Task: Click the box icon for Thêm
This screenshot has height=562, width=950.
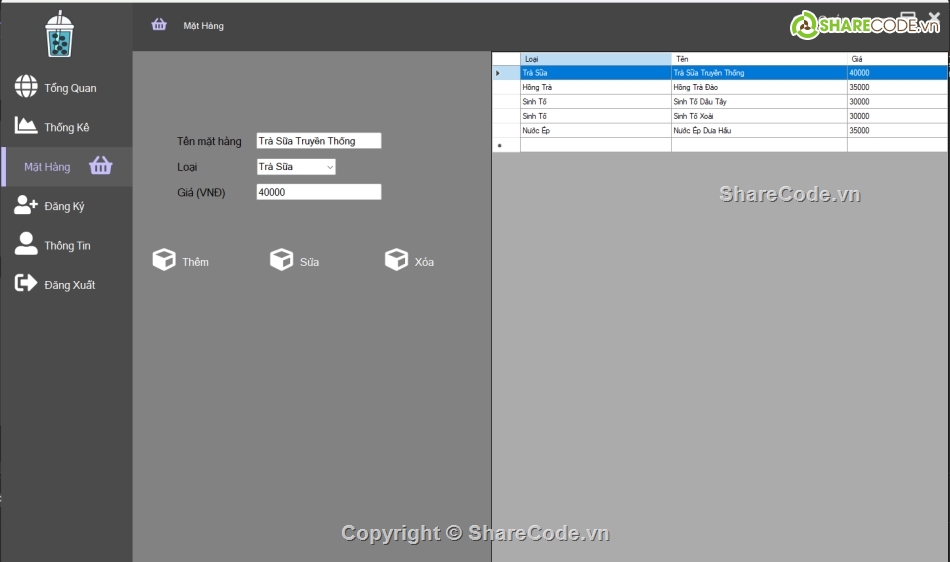Action: [x=164, y=260]
